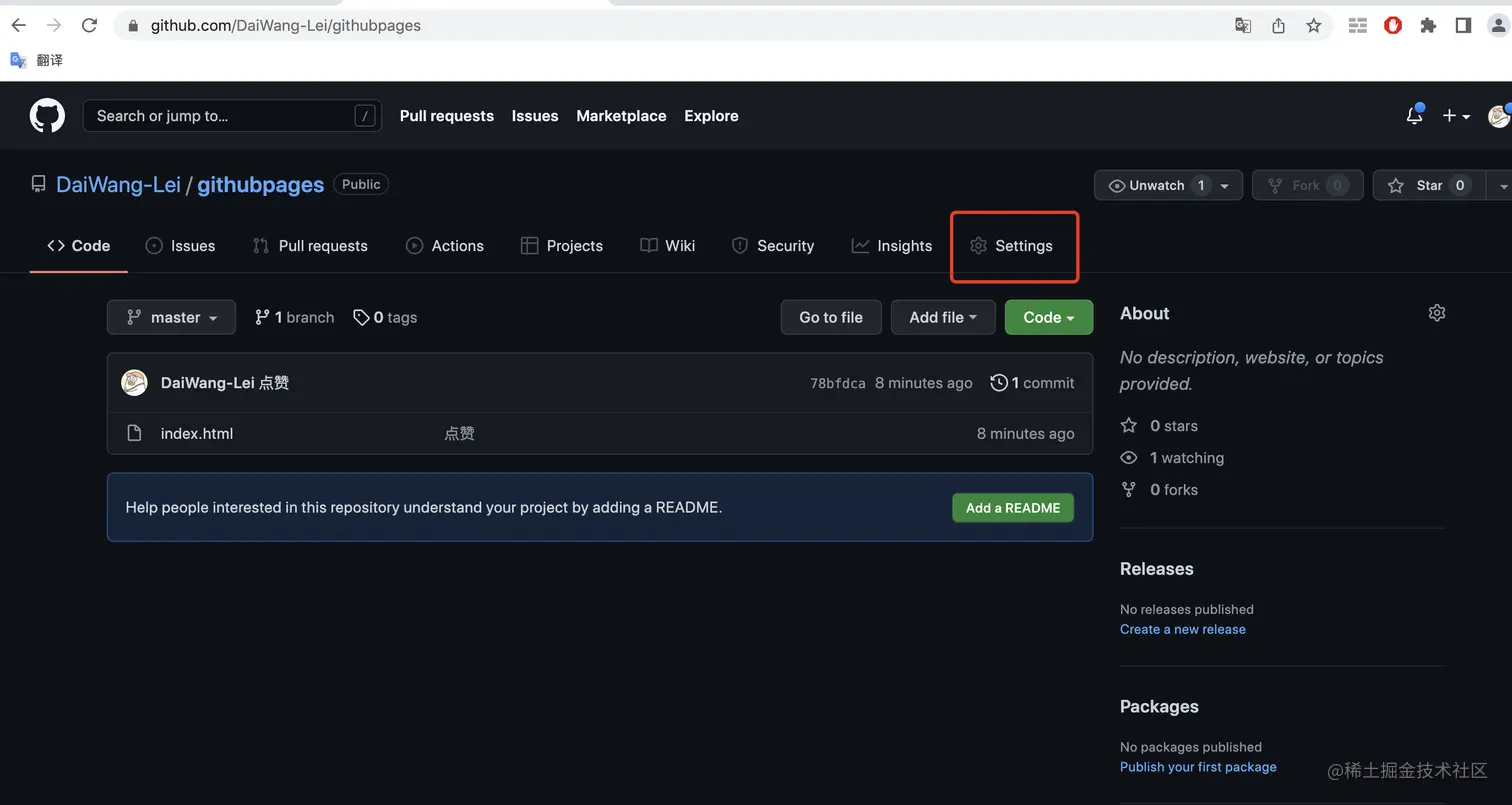Open the notifications bell
The image size is (1512, 805).
click(x=1414, y=116)
